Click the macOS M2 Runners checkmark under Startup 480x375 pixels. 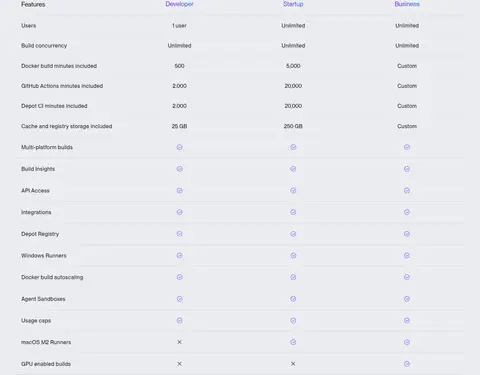[x=293, y=342]
